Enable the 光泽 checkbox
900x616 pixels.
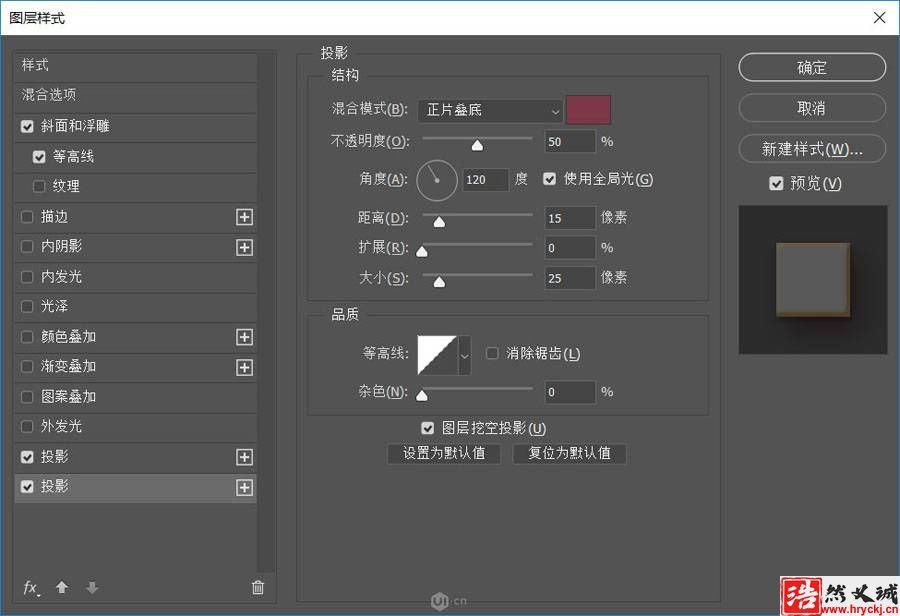(27, 307)
